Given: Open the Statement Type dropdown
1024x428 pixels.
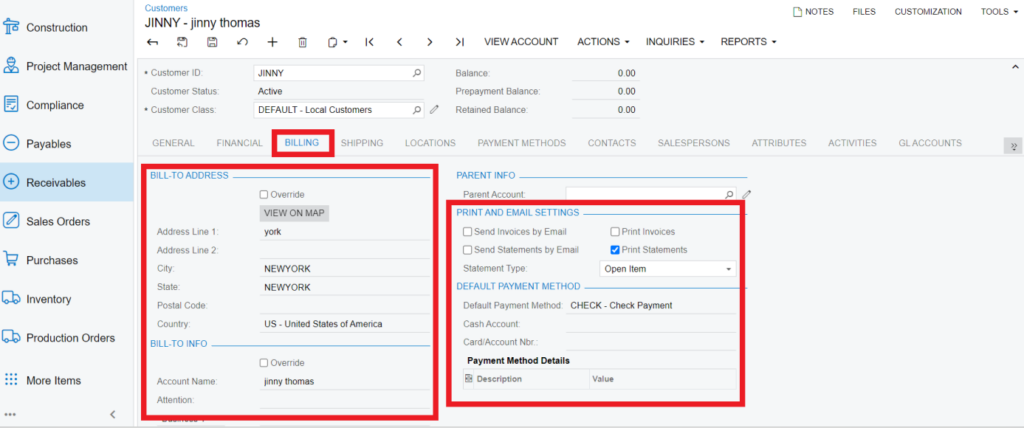Looking at the screenshot, I should coord(667,269).
